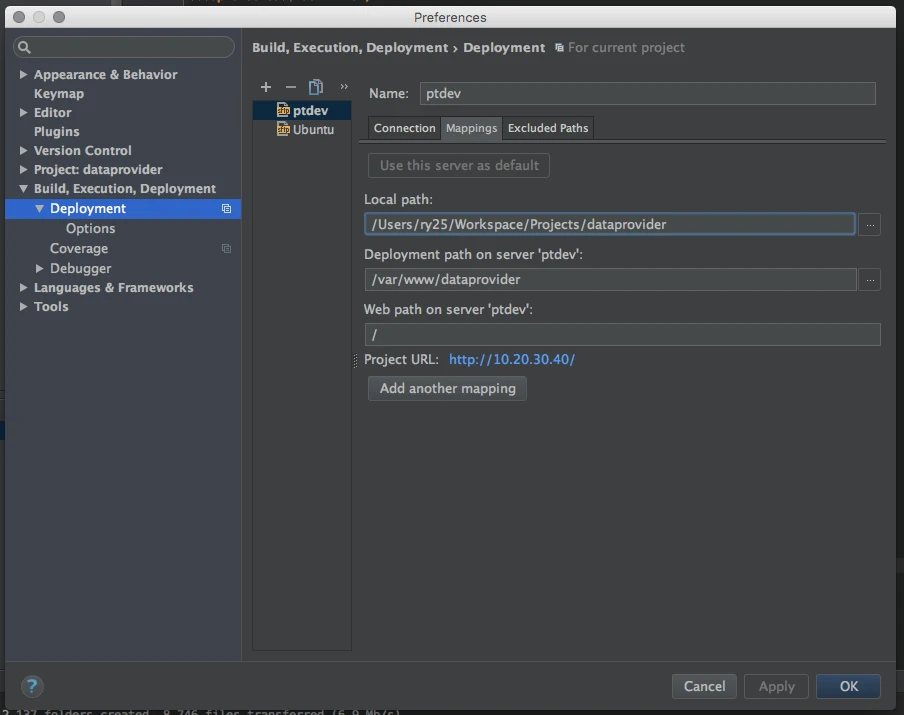Expand the Tools section
Viewport: 904px width, 715px height.
(23, 306)
